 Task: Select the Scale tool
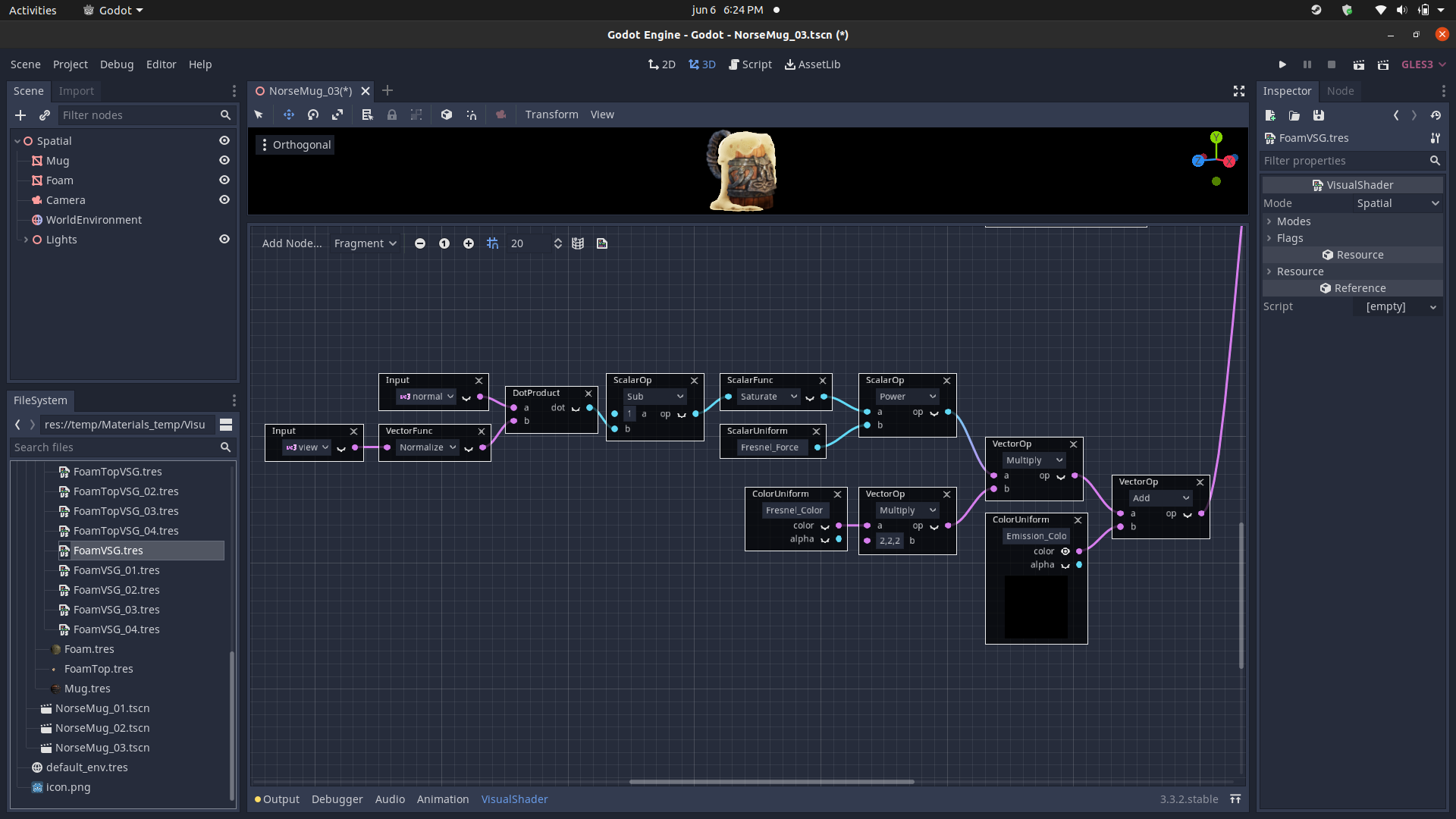pos(337,115)
